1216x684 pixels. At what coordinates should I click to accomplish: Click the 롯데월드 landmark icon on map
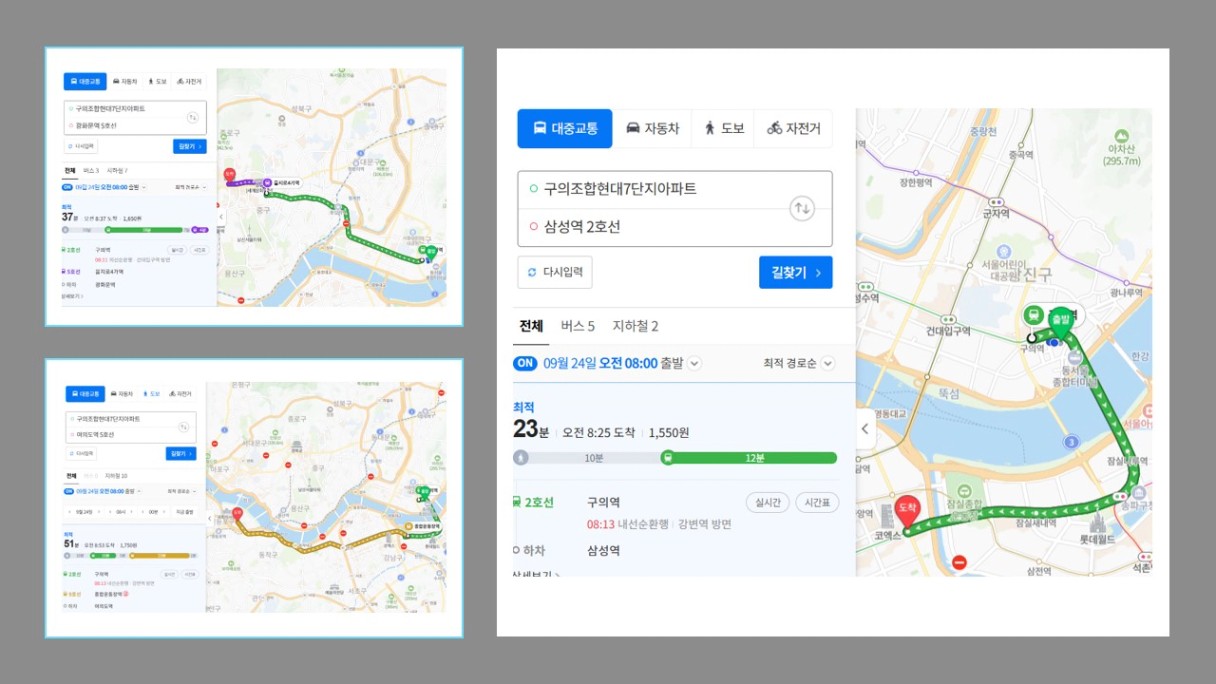pos(1097,521)
